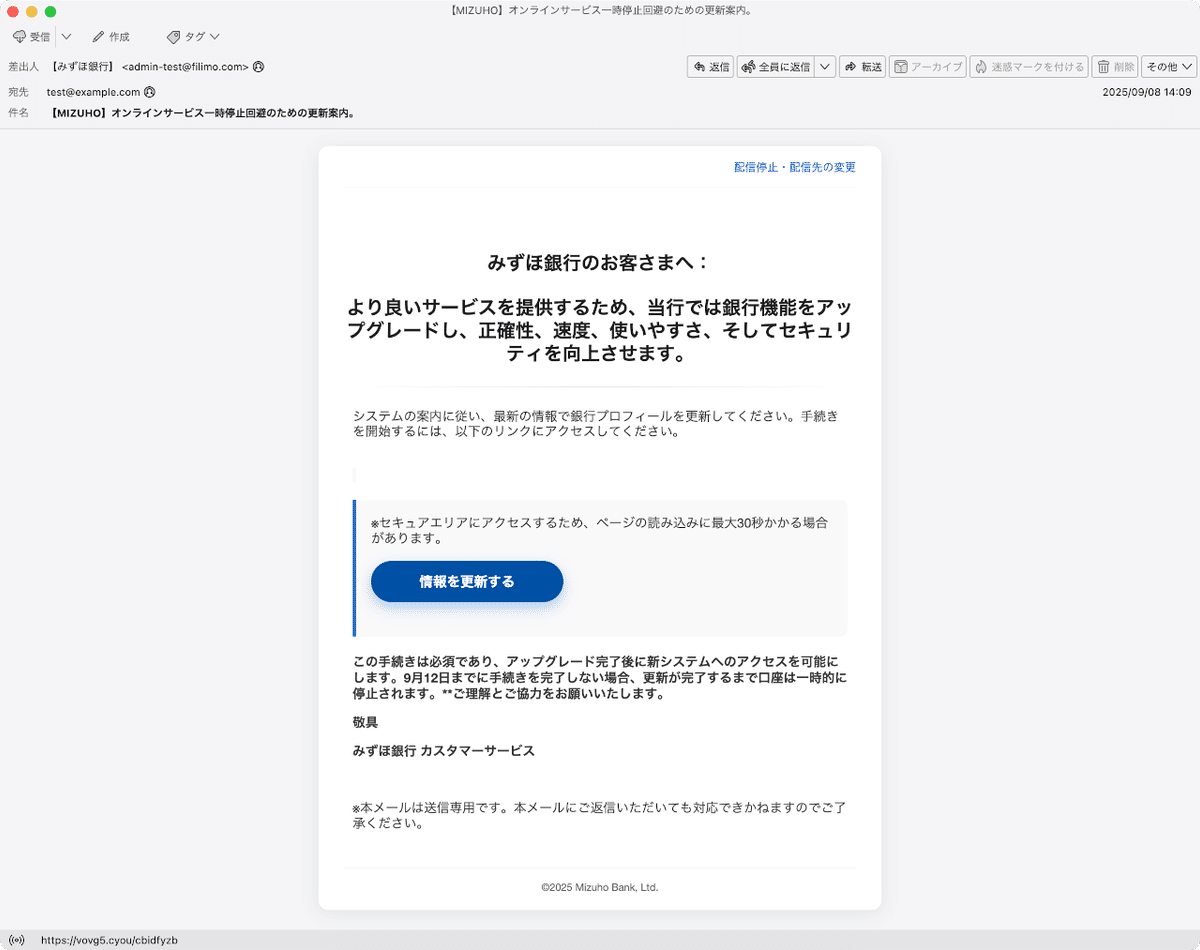Click the window title text at top

[600, 11]
